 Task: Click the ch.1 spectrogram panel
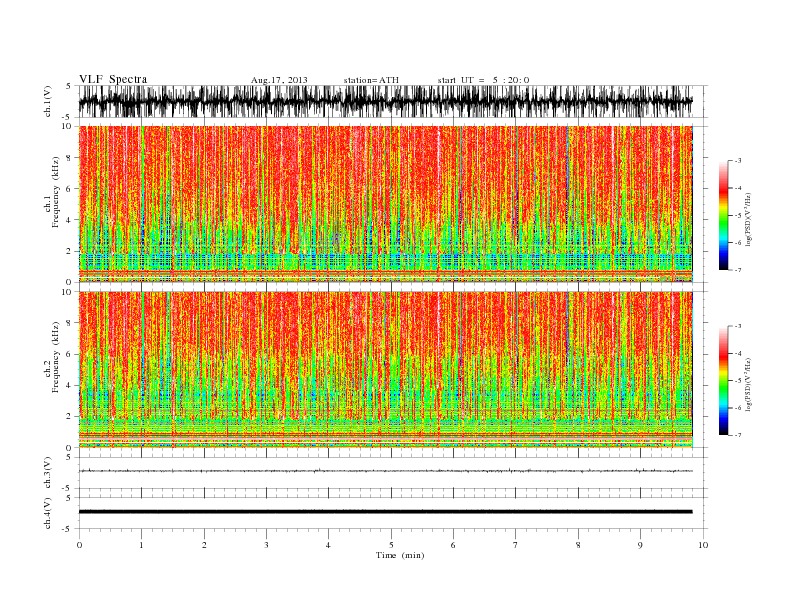386,204
